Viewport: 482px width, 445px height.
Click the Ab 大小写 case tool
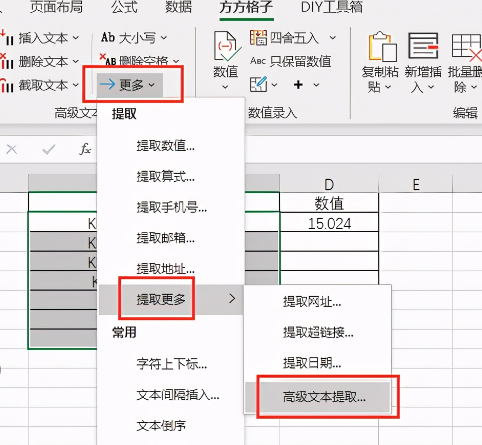pos(134,38)
